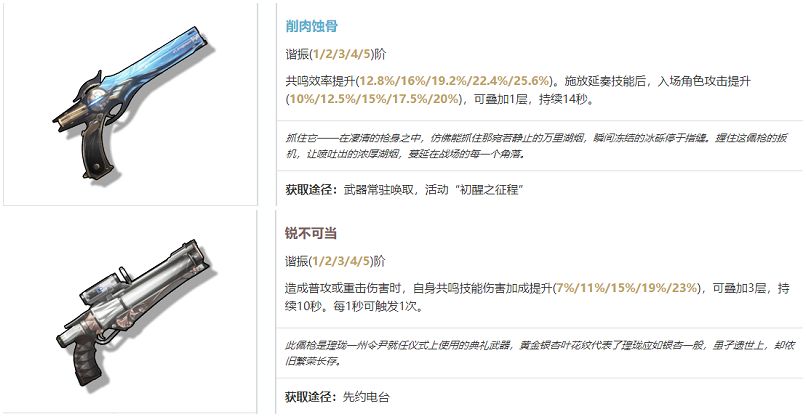This screenshot has height=416, width=806.
Task: Click the 12.8%/16%/19.2%/22.4%/25.6% efficiency values
Action: click(x=454, y=81)
